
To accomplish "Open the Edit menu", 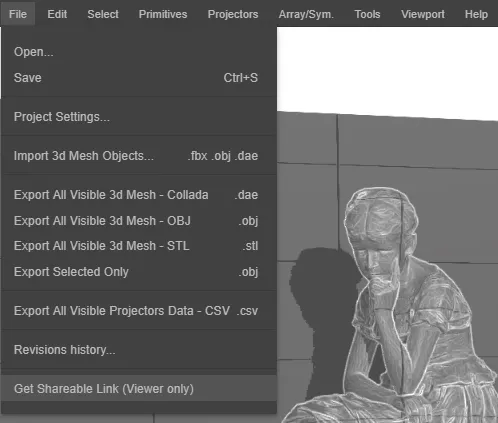I will click(57, 14).
